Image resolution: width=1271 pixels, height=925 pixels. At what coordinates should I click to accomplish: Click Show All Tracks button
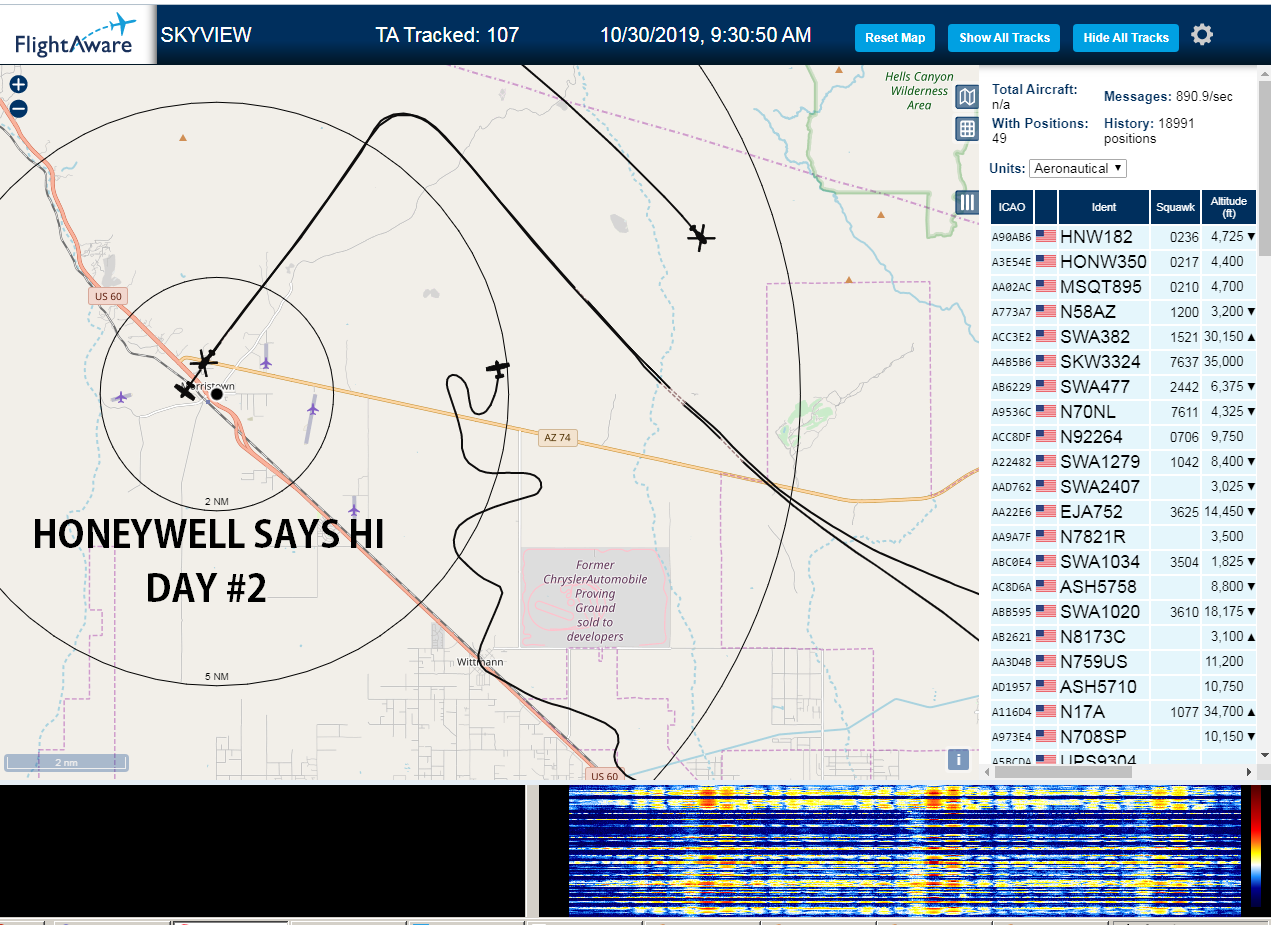(x=1004, y=38)
